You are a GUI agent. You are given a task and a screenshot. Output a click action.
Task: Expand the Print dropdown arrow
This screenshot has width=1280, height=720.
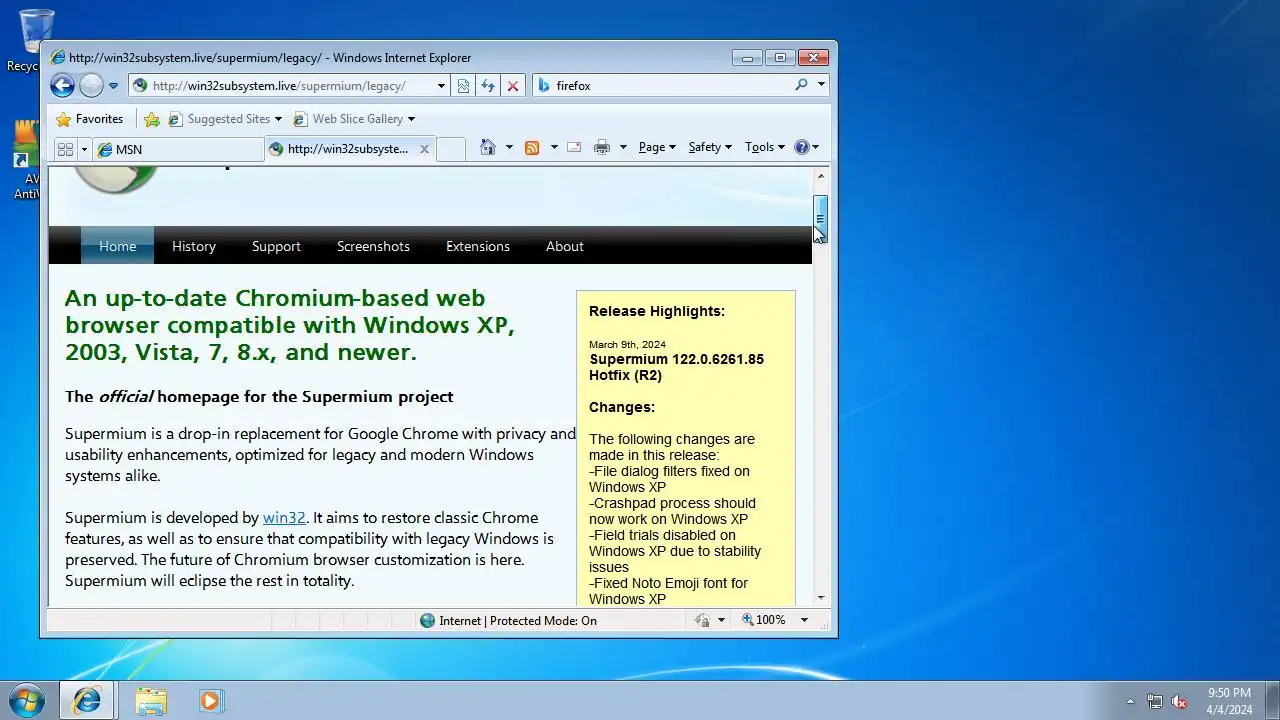[622, 147]
